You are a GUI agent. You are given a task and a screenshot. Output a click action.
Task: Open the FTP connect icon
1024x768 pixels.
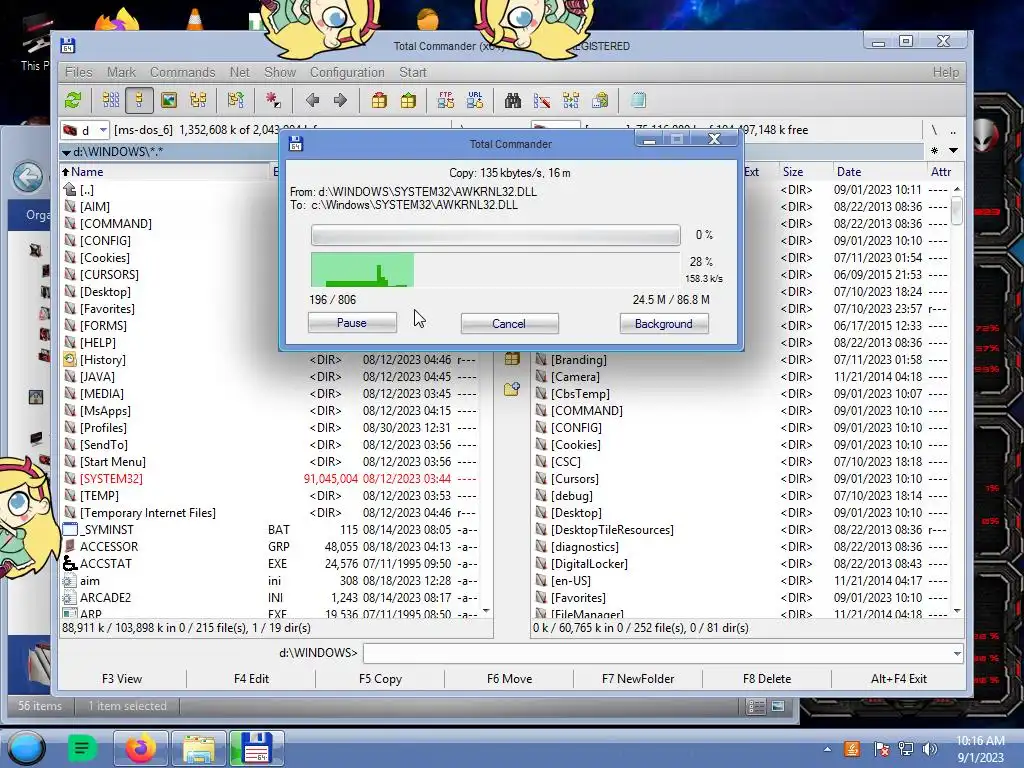click(x=446, y=101)
